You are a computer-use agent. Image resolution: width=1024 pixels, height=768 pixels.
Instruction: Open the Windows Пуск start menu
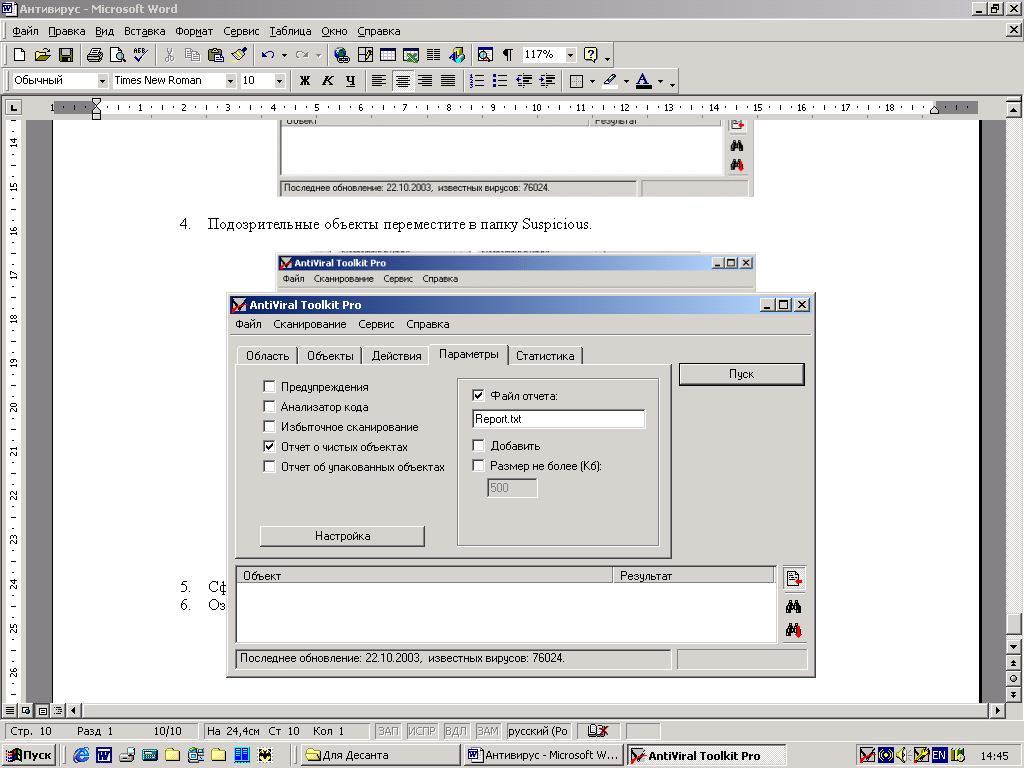click(30, 755)
